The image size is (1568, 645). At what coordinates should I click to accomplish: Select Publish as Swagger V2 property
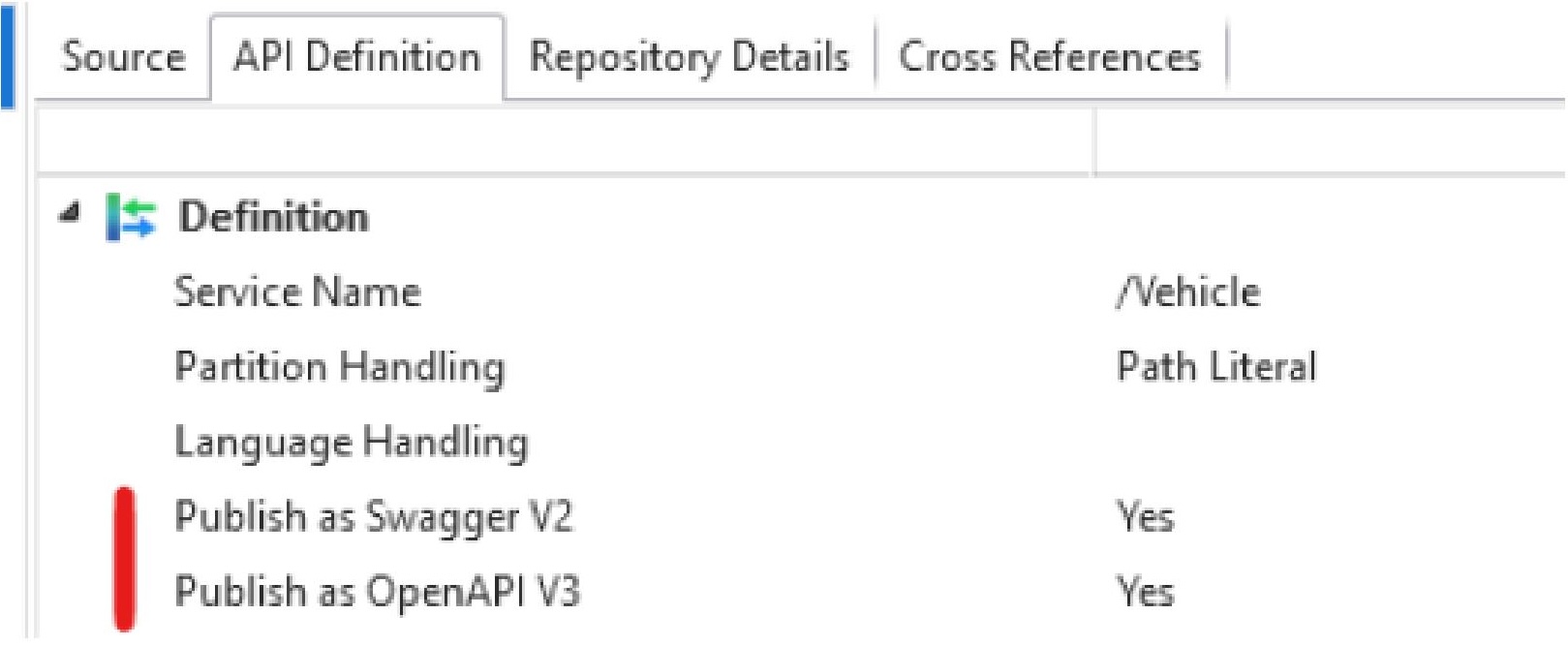pos(374,517)
